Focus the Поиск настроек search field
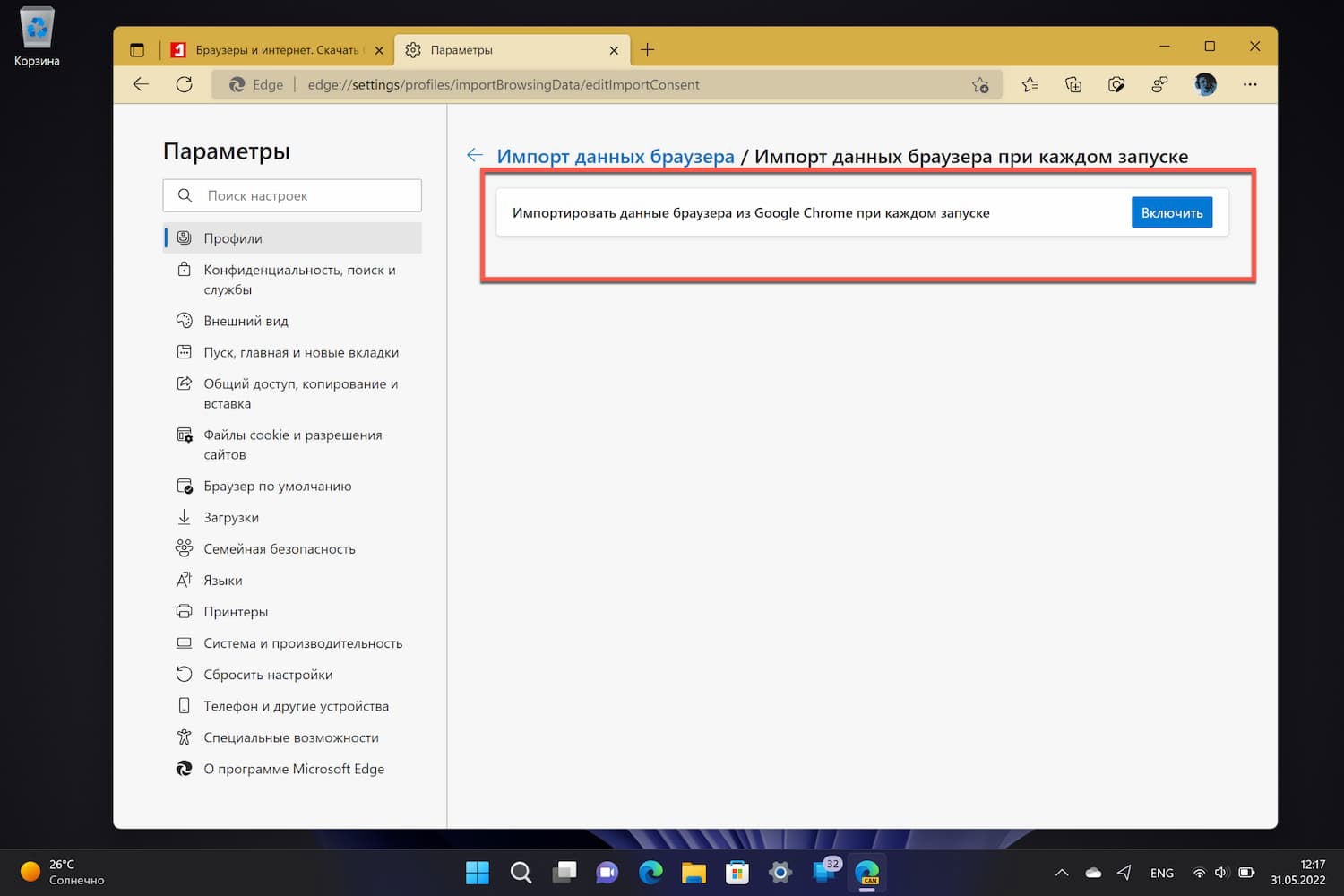 coord(292,195)
